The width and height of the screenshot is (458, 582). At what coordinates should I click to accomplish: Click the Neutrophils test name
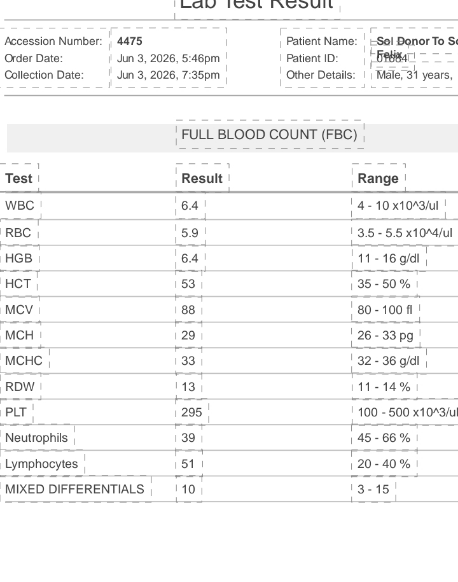pos(36,438)
